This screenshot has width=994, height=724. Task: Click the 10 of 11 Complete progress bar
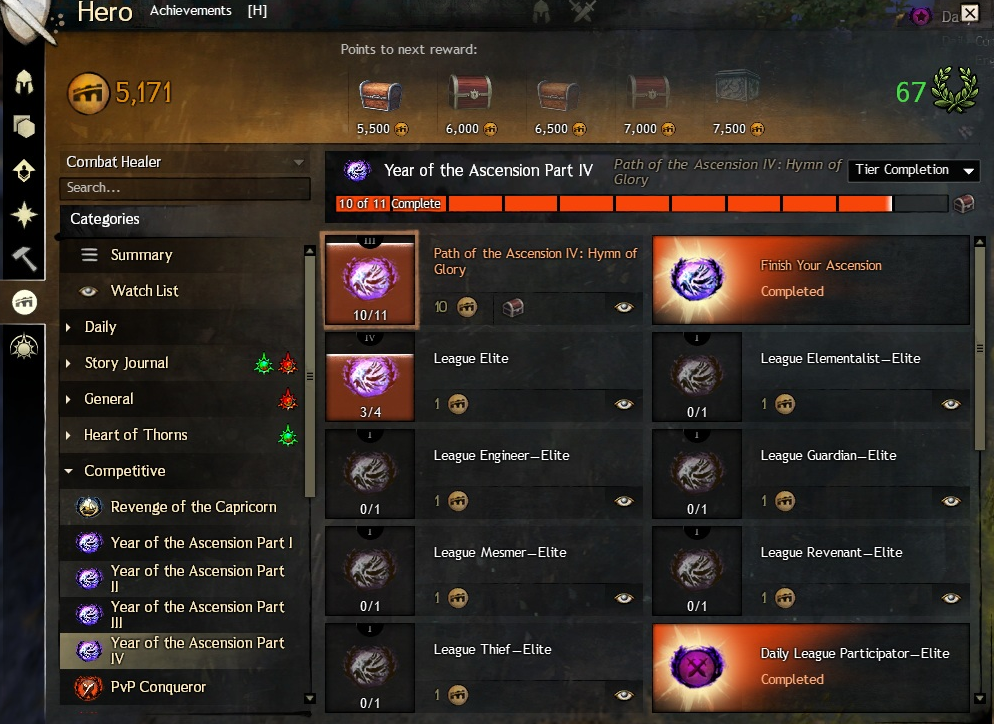click(642, 204)
